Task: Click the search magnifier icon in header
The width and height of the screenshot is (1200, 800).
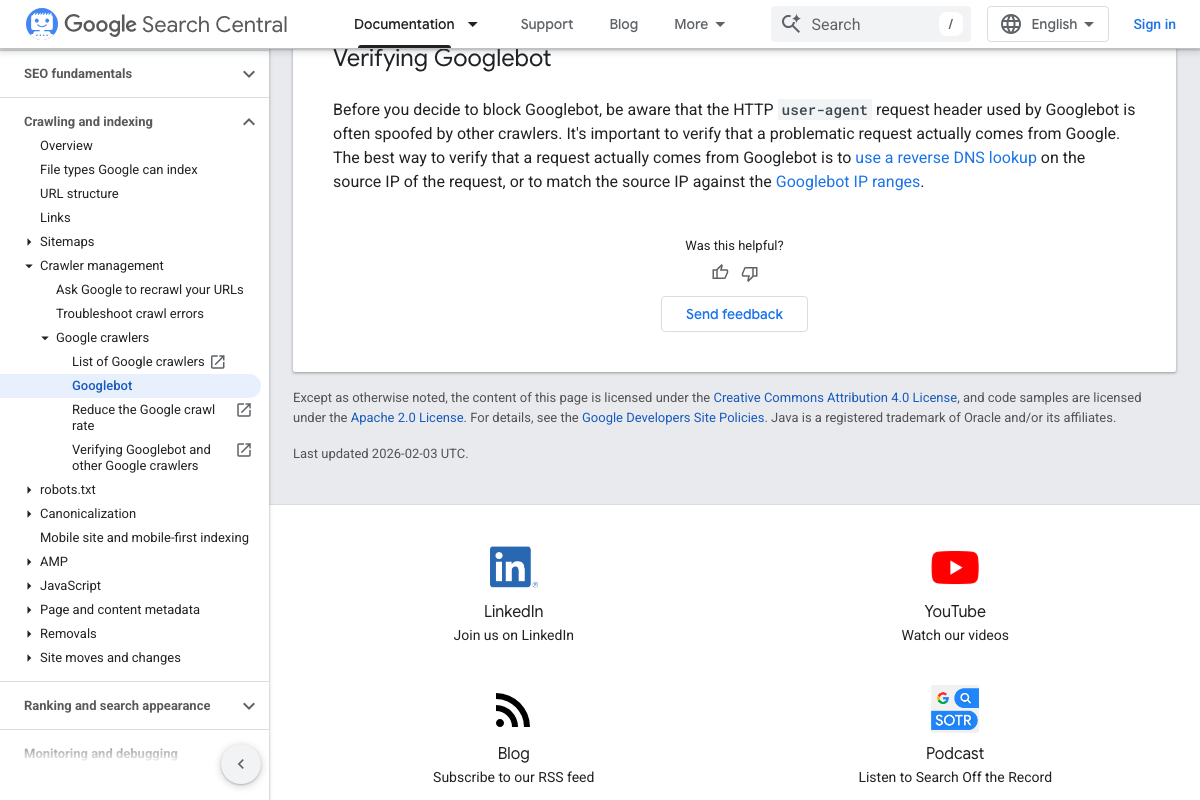Action: pyautogui.click(x=791, y=24)
